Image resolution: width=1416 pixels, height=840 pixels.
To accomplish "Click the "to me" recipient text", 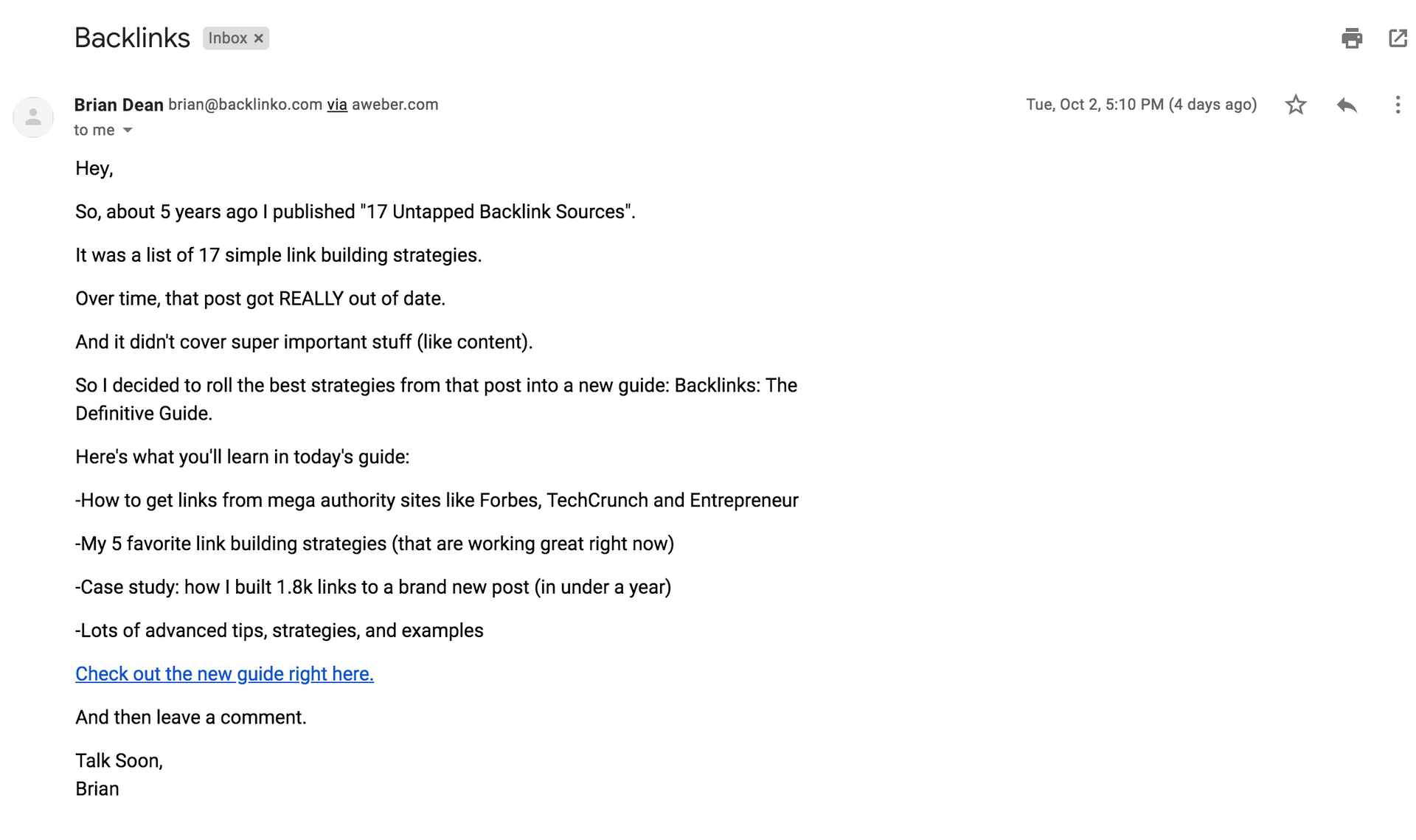I will (94, 131).
